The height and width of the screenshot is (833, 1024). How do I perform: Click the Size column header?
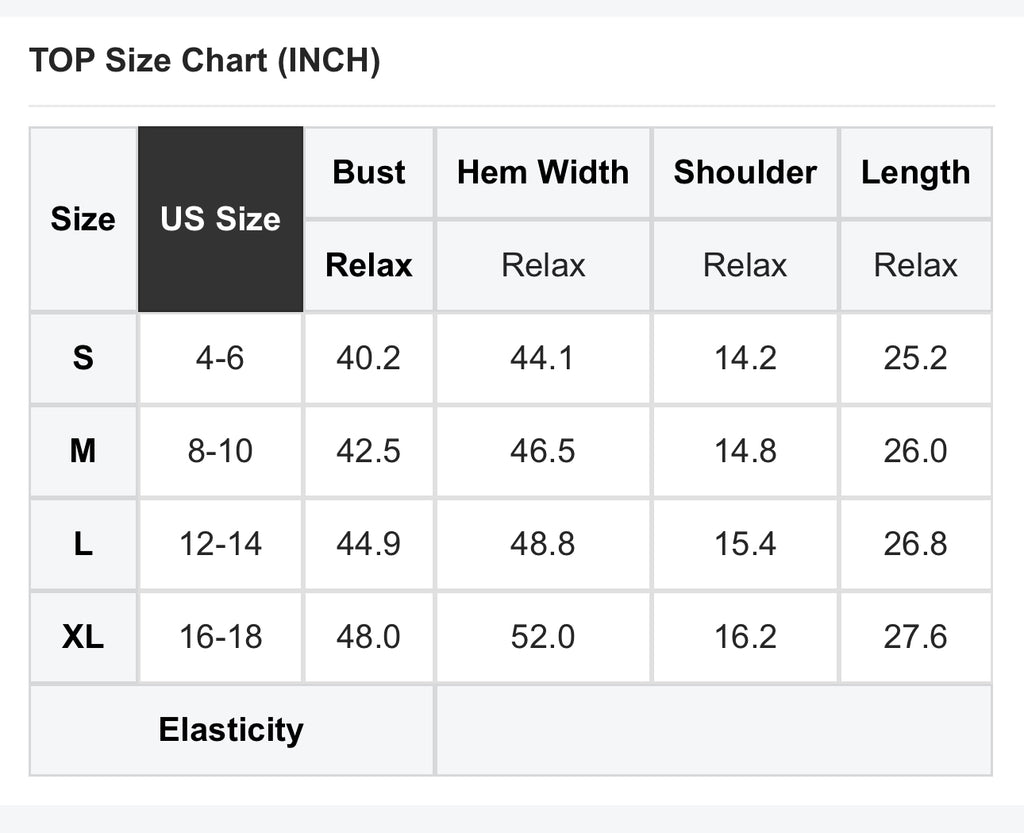tap(83, 219)
